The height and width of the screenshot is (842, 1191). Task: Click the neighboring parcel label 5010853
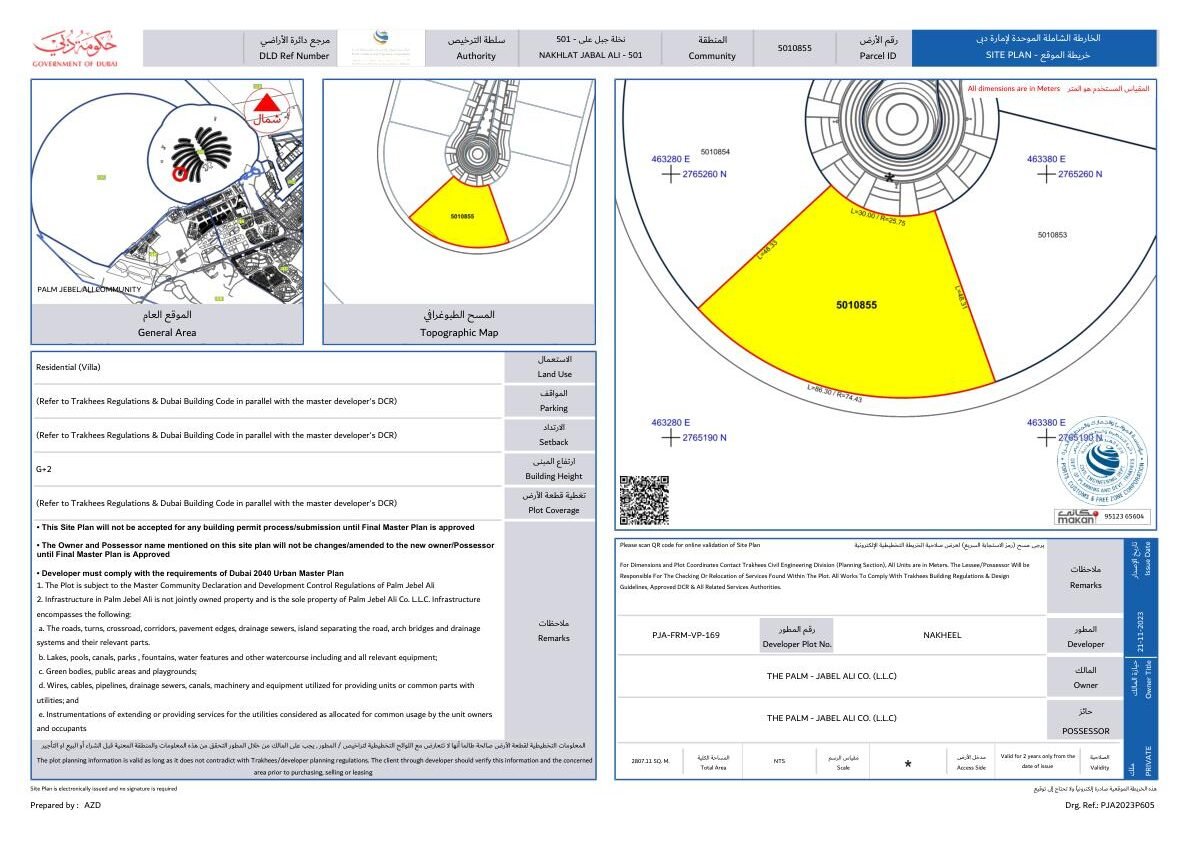(1052, 235)
